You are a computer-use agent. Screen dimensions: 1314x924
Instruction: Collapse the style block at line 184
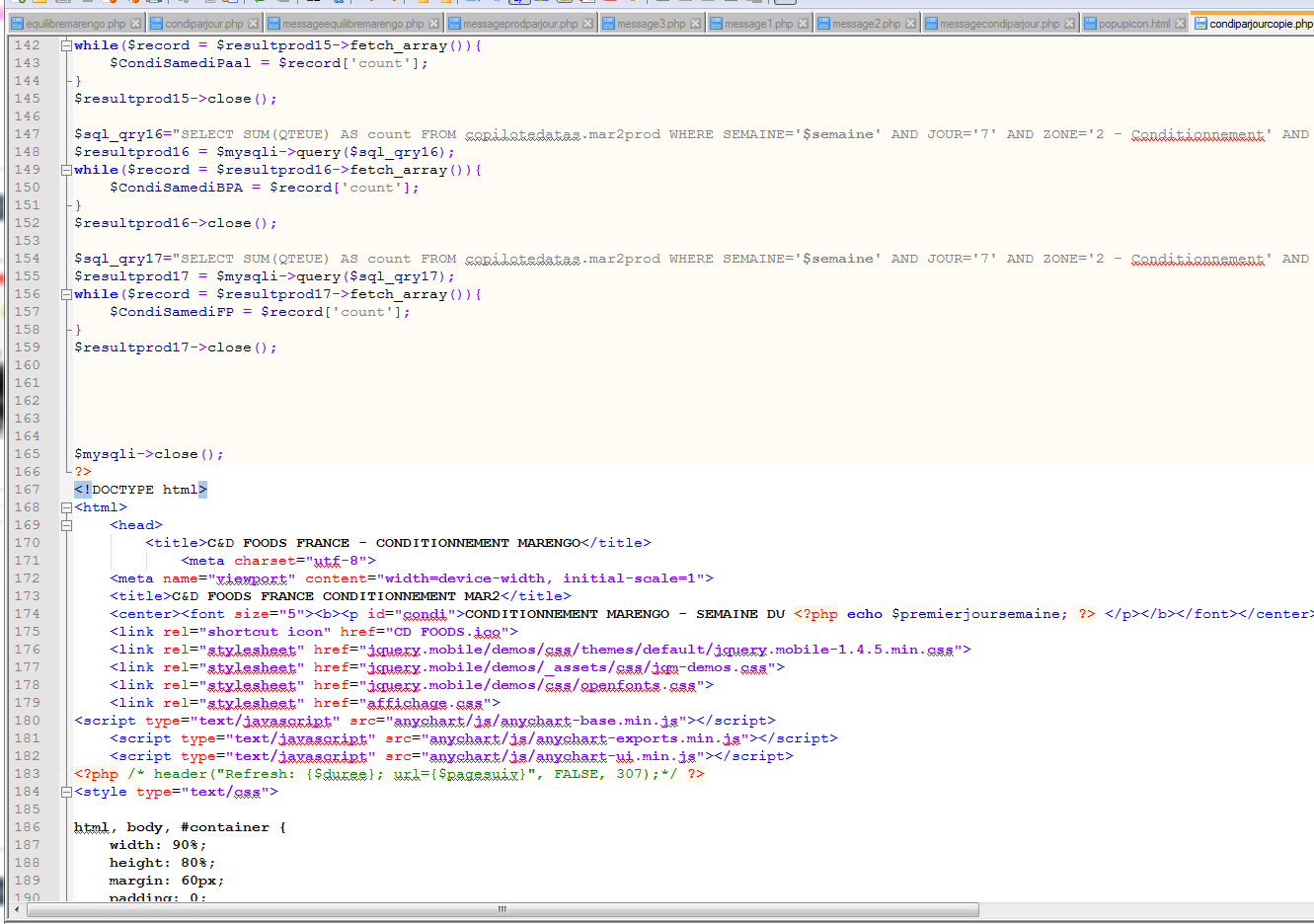66,792
